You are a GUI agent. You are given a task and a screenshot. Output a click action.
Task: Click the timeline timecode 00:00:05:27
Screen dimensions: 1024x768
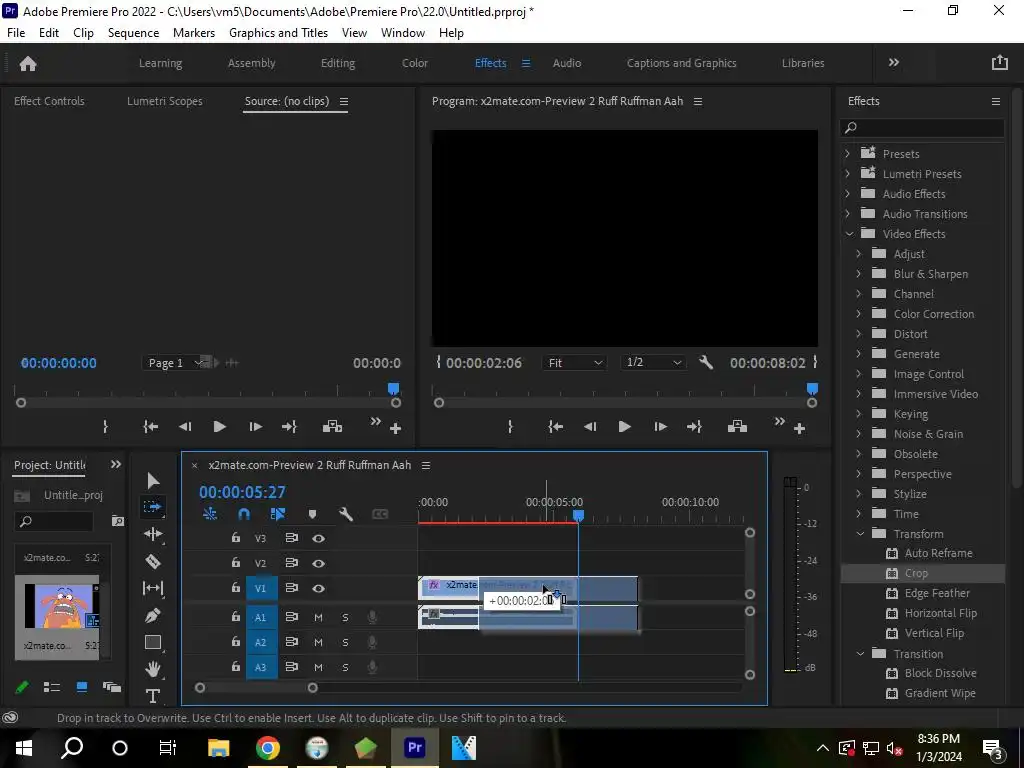[242, 492]
